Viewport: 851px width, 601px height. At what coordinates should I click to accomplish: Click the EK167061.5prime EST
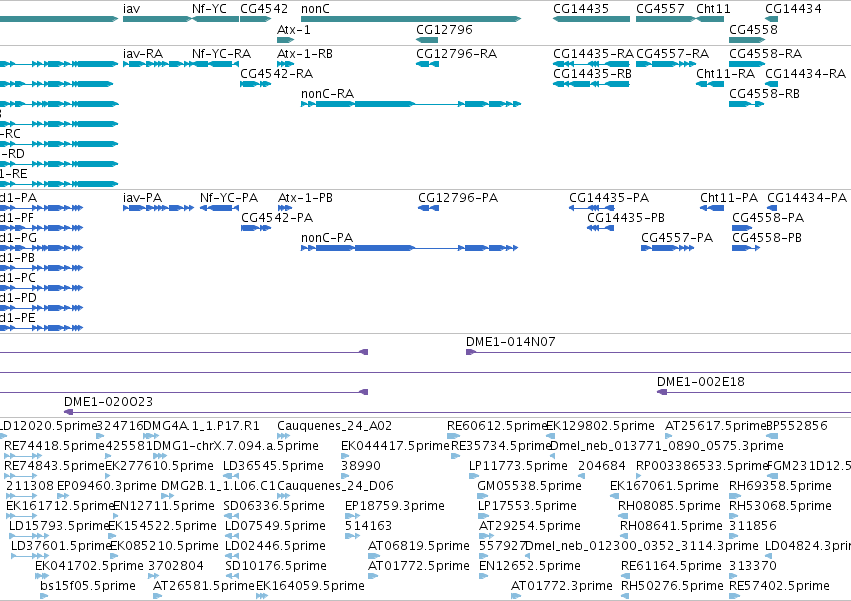(x=614, y=496)
